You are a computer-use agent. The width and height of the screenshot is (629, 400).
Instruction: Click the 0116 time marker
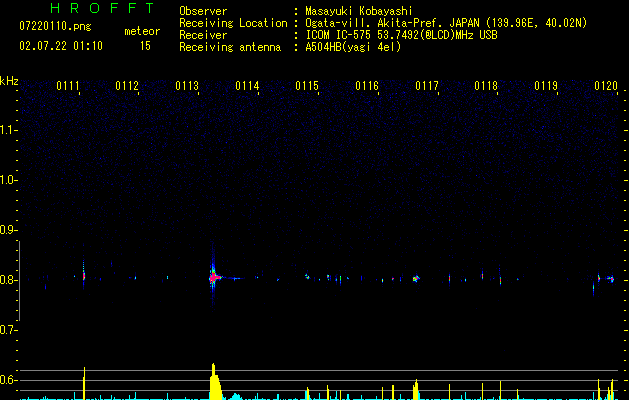click(367, 85)
